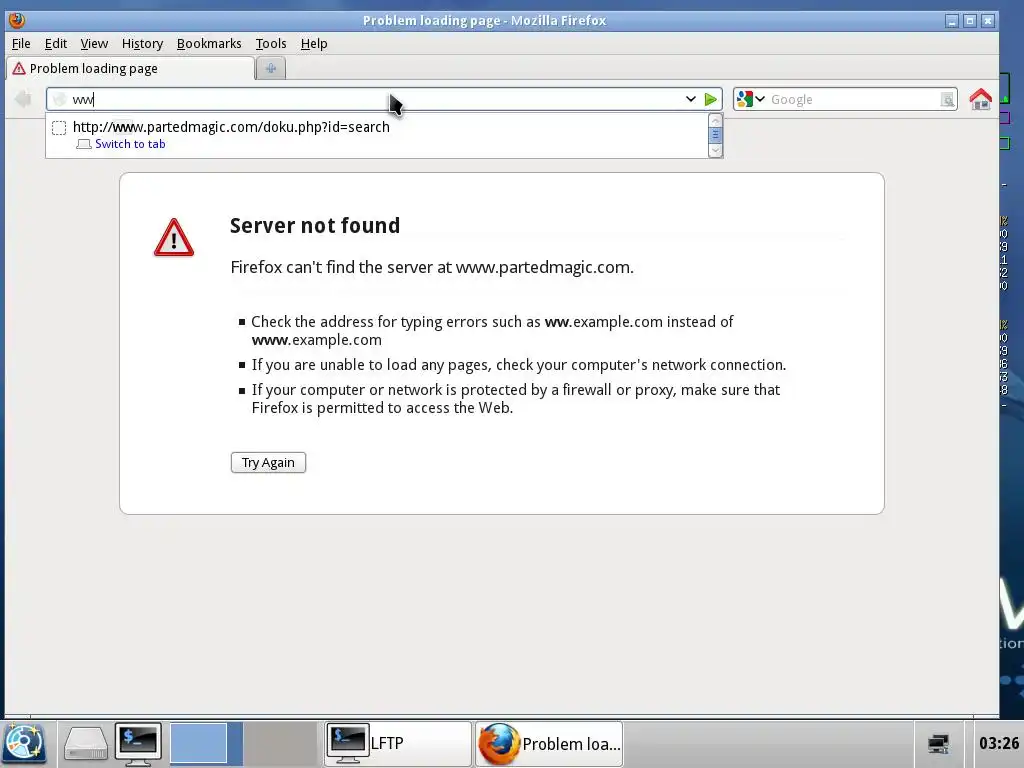Minimize the Firefox window
Screen dimensions: 1024x768
[952, 21]
